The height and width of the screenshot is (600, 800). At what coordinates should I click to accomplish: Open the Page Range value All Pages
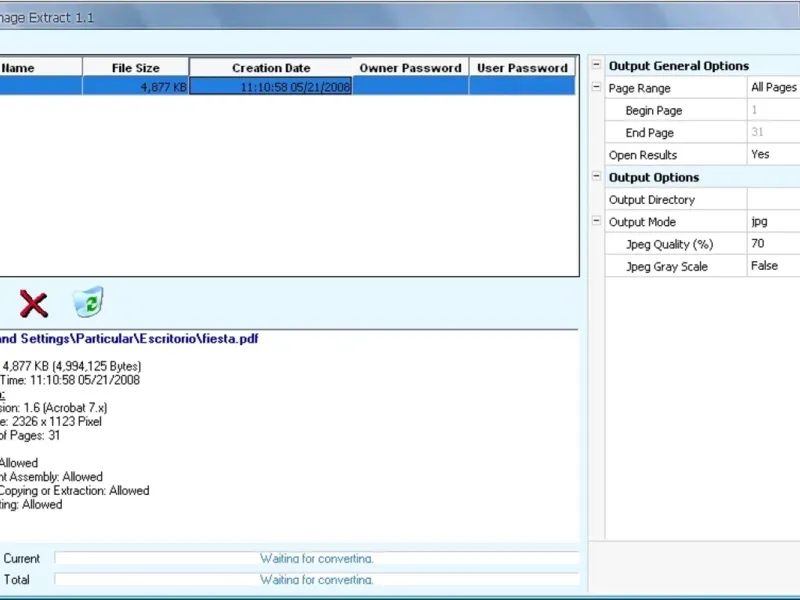click(773, 88)
